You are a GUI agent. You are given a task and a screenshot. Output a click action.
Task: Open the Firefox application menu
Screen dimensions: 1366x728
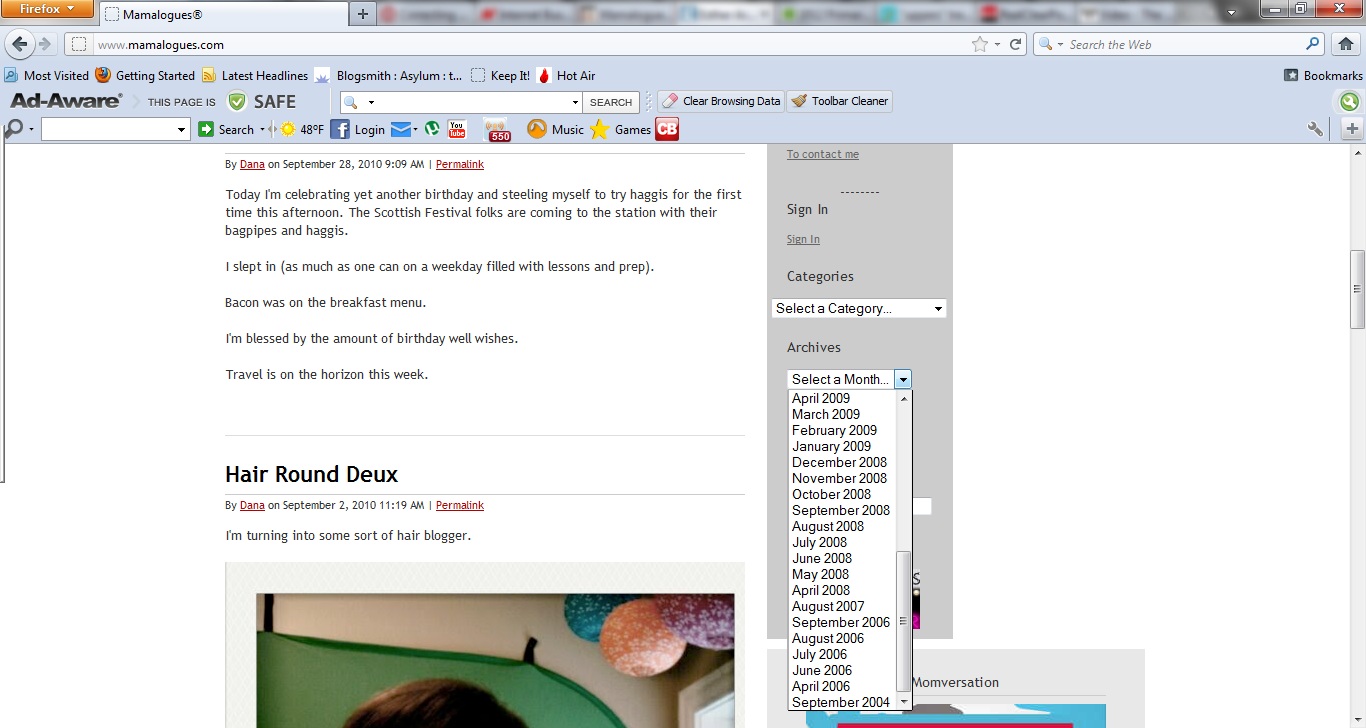tap(47, 10)
